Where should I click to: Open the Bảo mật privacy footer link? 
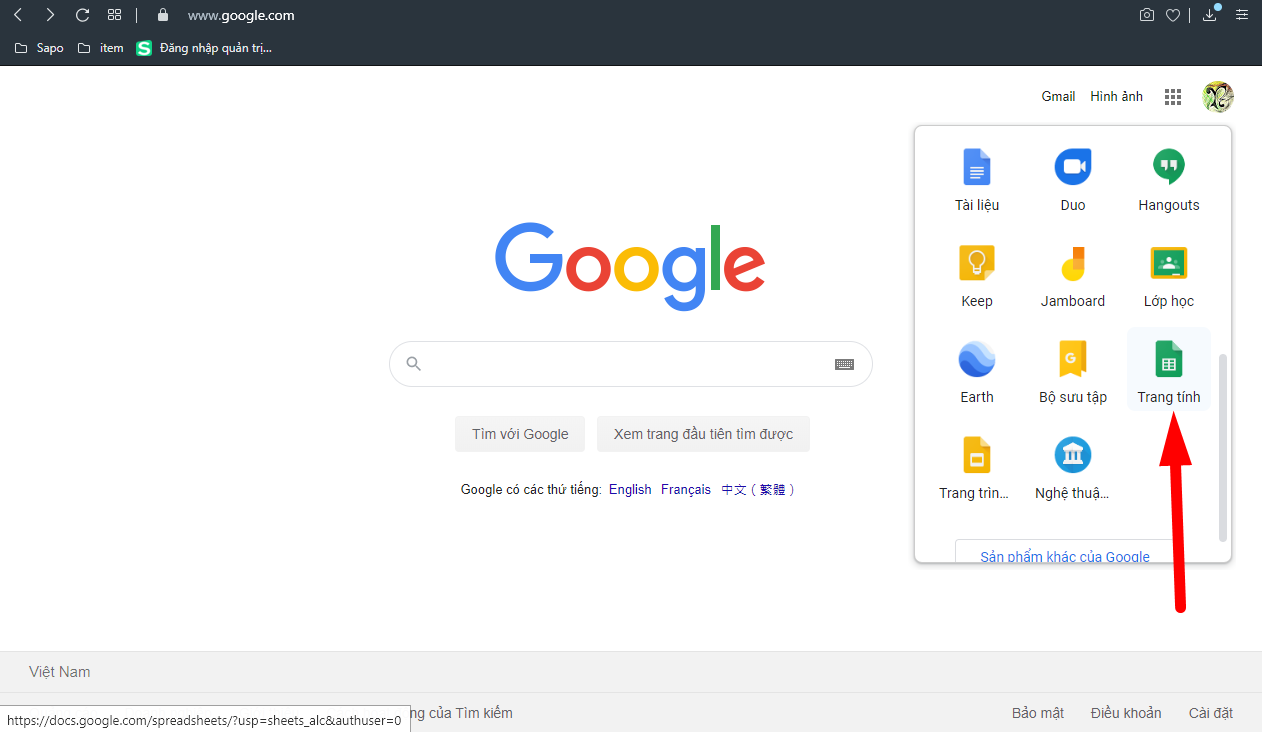(x=1038, y=713)
